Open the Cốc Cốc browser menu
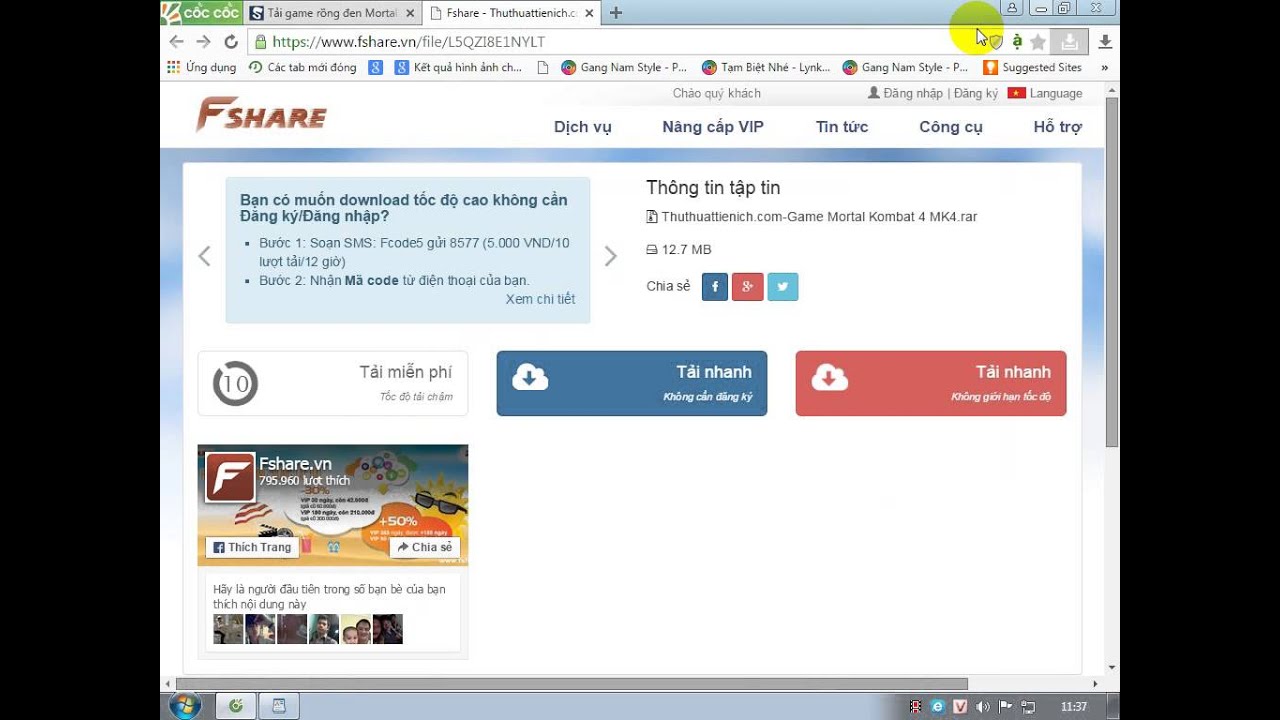Screen dimensions: 1280x720 point(200,12)
